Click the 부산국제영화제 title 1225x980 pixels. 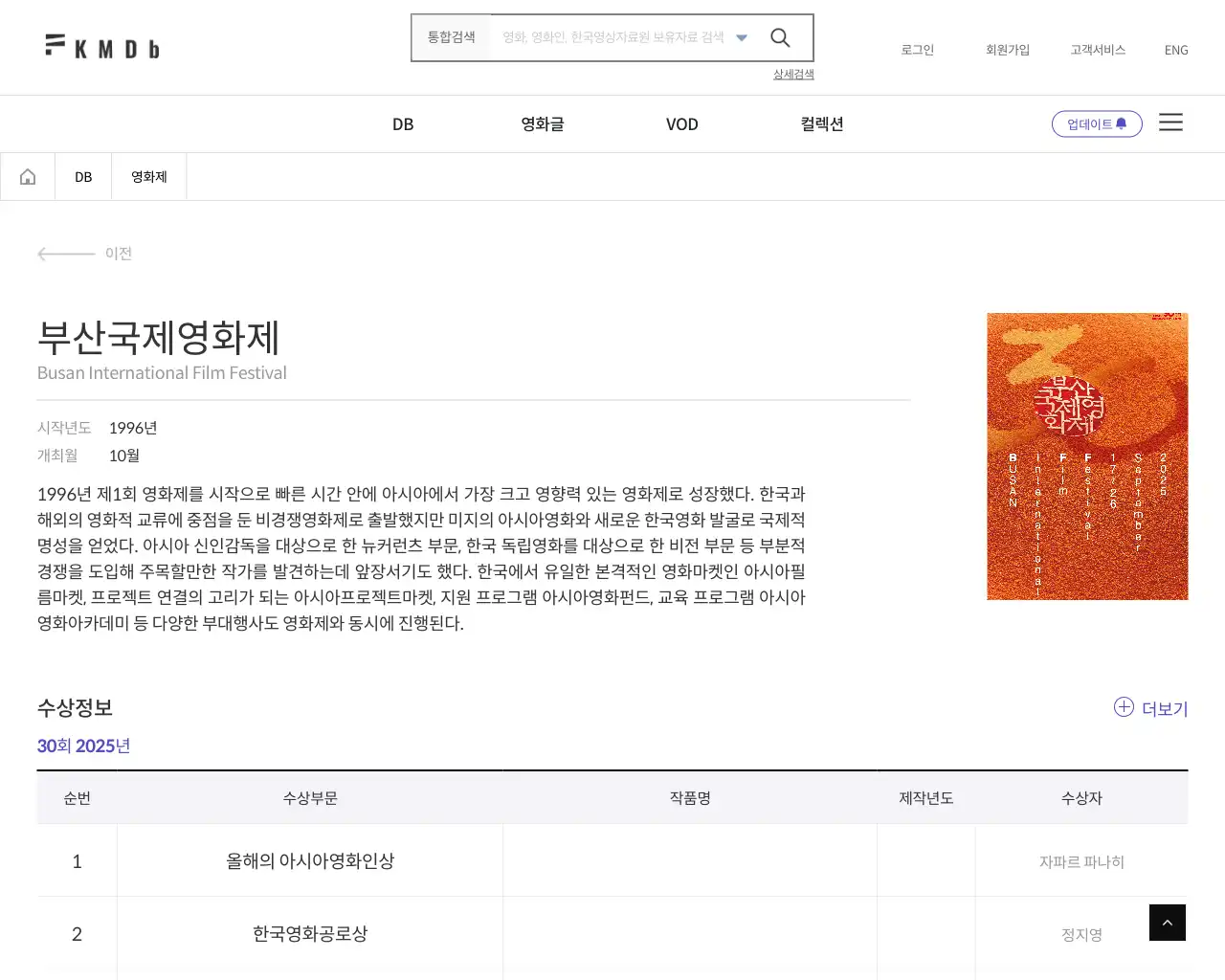point(158,338)
